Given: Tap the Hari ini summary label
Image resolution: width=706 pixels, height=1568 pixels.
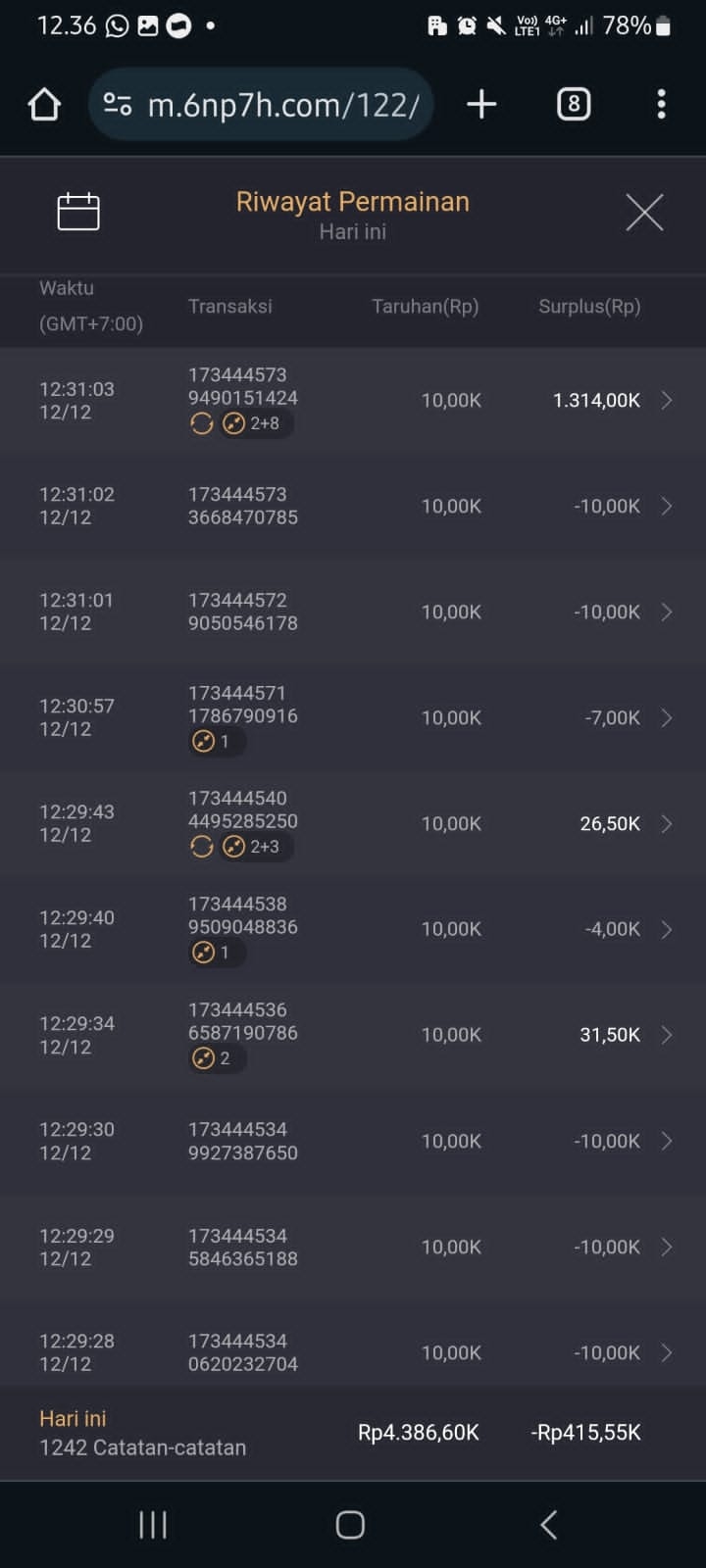Looking at the screenshot, I should [x=73, y=1418].
